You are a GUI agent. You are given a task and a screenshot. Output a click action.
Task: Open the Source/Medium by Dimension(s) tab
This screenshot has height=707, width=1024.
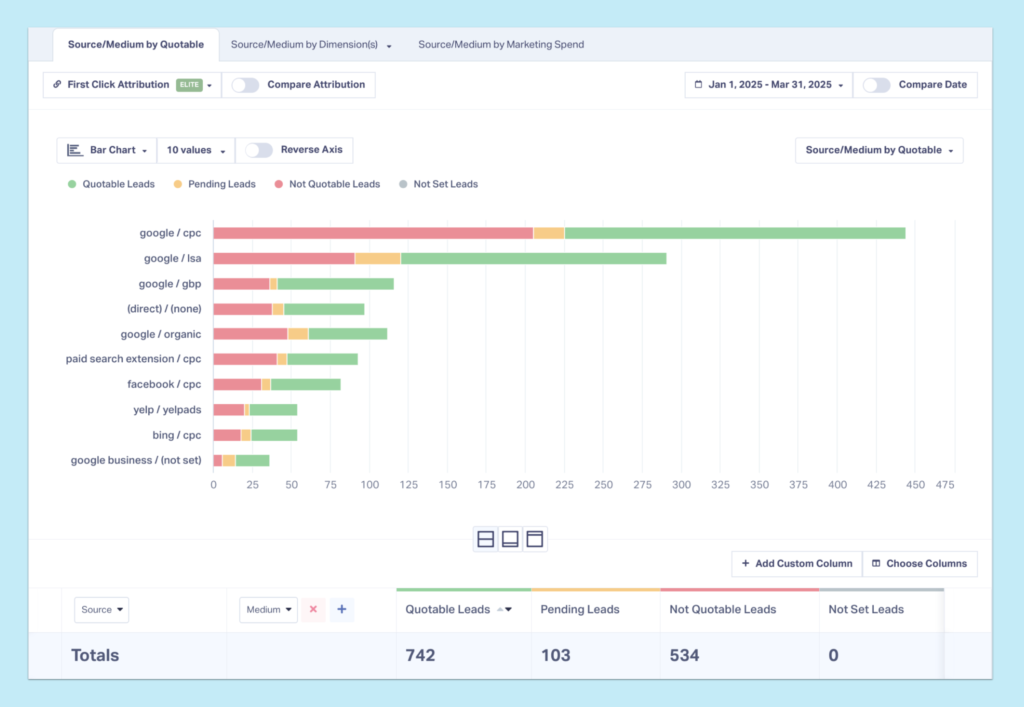coord(305,44)
